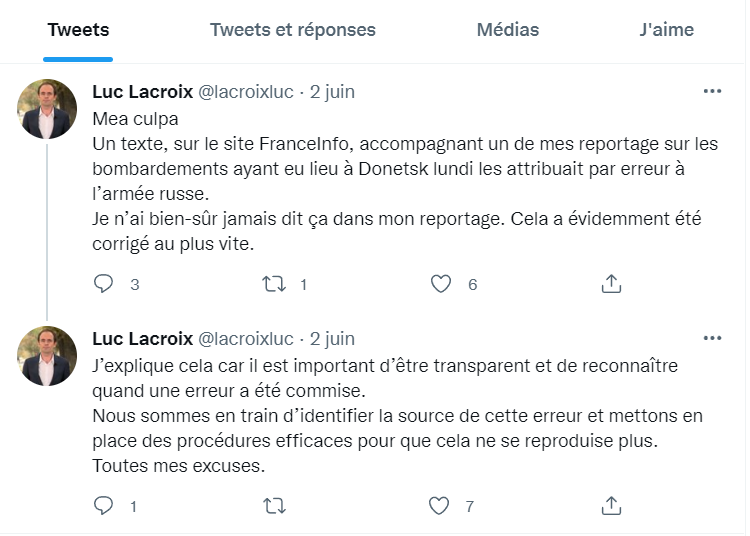Like the "Toutes mes excuses" tweet
Screen dimensions: 750x536
[x=441, y=506]
